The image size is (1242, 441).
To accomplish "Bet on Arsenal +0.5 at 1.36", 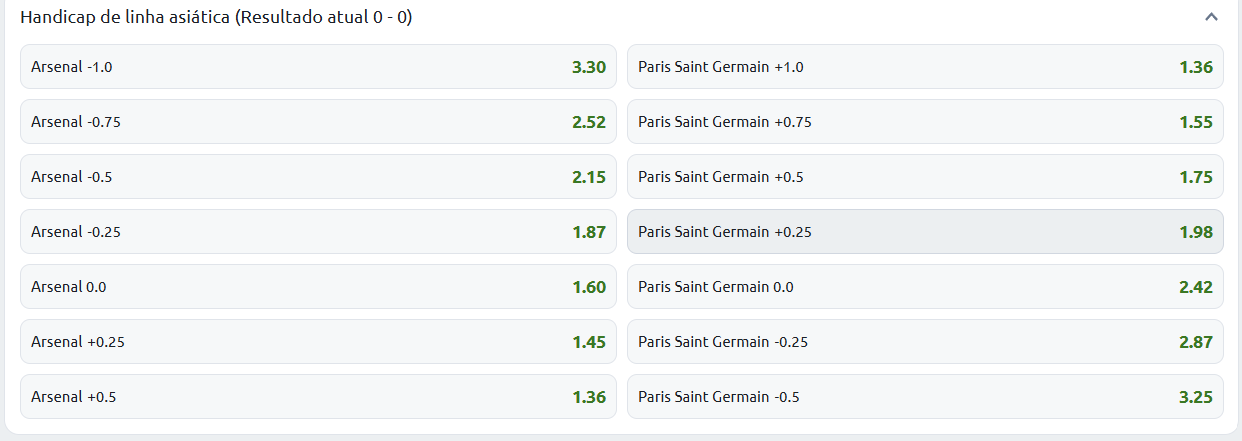I will (x=318, y=397).
